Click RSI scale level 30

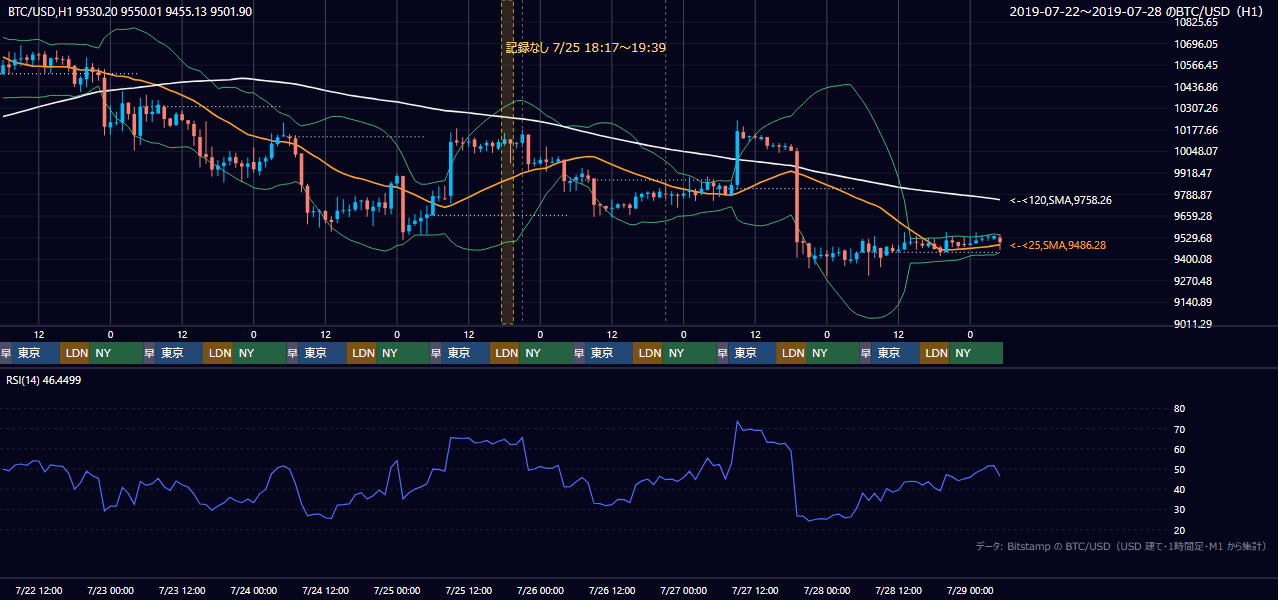coord(1179,509)
